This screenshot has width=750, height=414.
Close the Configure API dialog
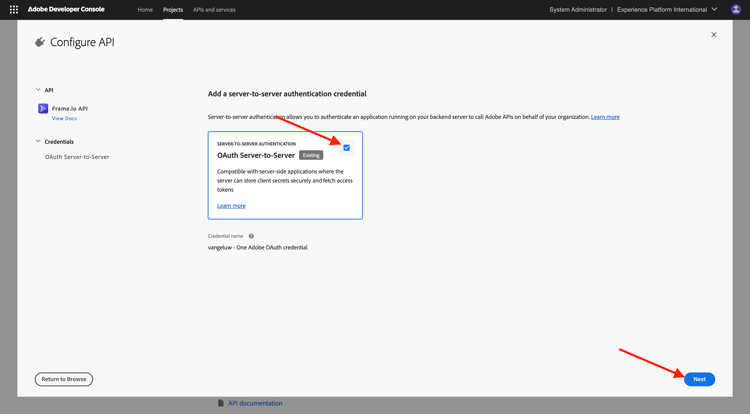[714, 35]
